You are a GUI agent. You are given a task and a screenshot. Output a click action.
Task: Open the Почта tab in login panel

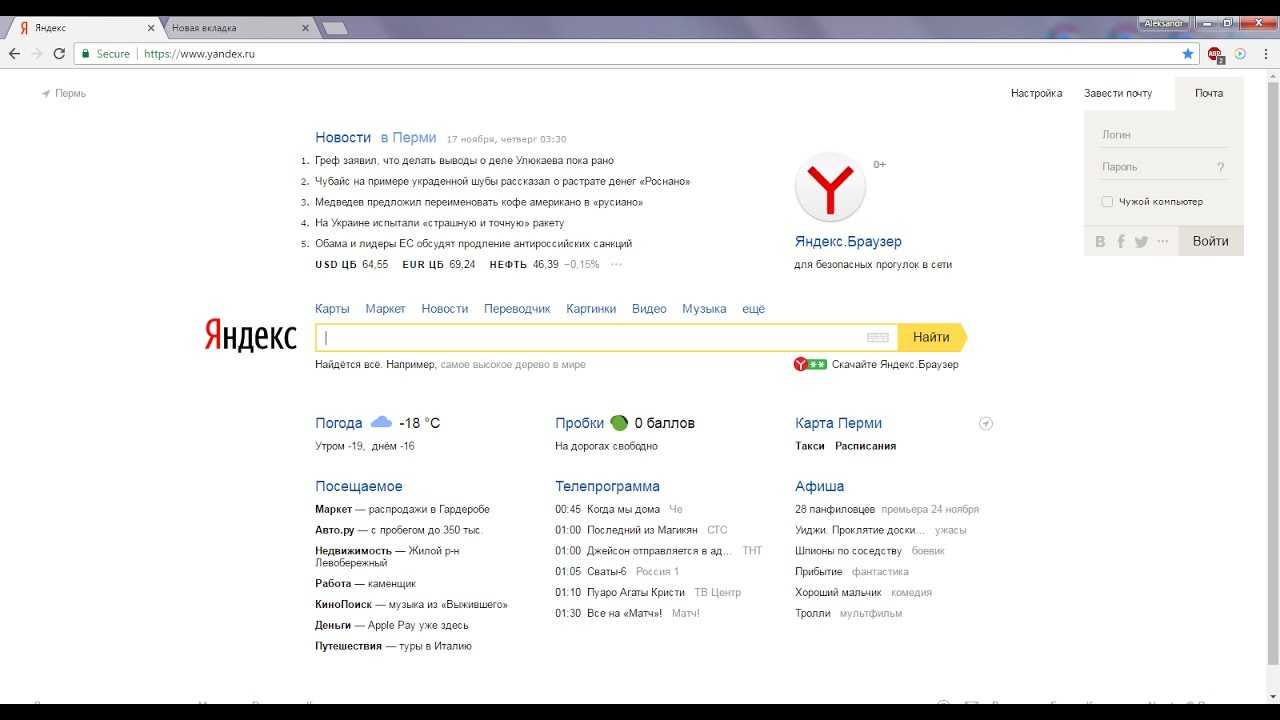coord(1209,93)
